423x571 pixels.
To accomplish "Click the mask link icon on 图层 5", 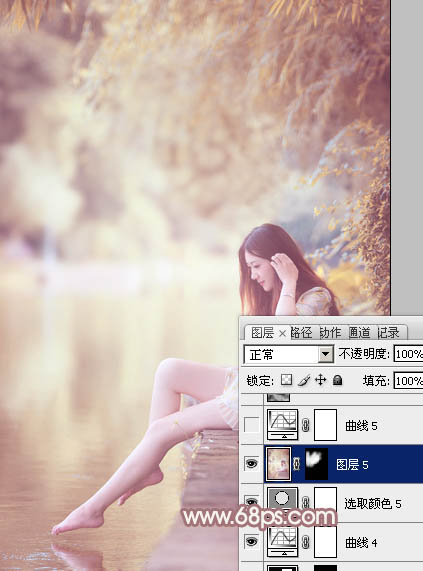I will pyautogui.click(x=297, y=464).
